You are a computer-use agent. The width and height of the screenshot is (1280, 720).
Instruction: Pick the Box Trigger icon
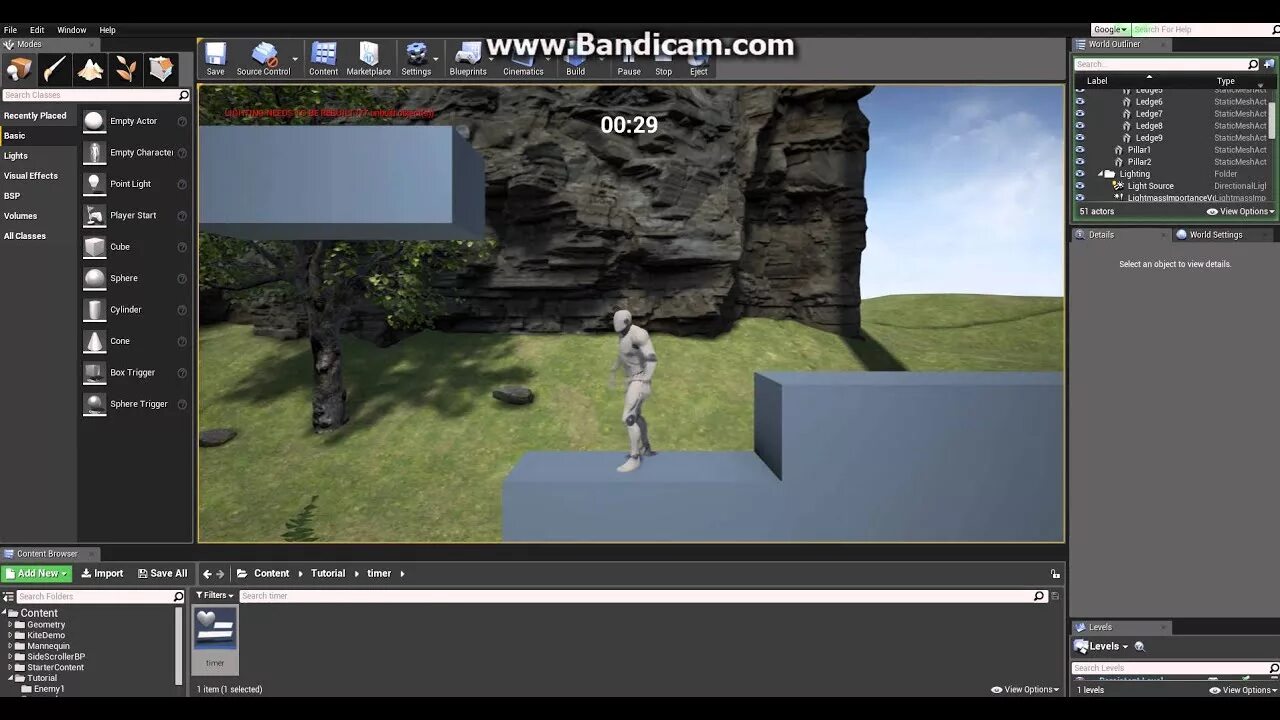click(94, 373)
